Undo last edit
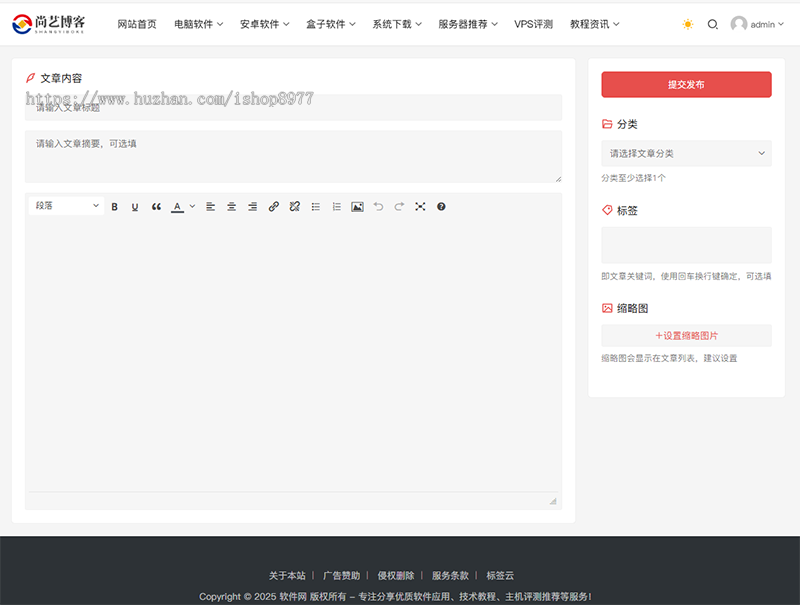Screen dimensions: 800x605 378,207
